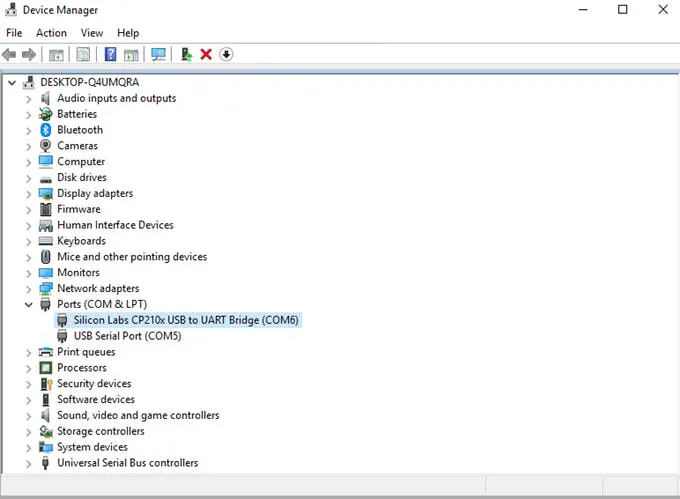Click the red X uninstall device icon
The height and width of the screenshot is (499, 680).
click(x=206, y=54)
